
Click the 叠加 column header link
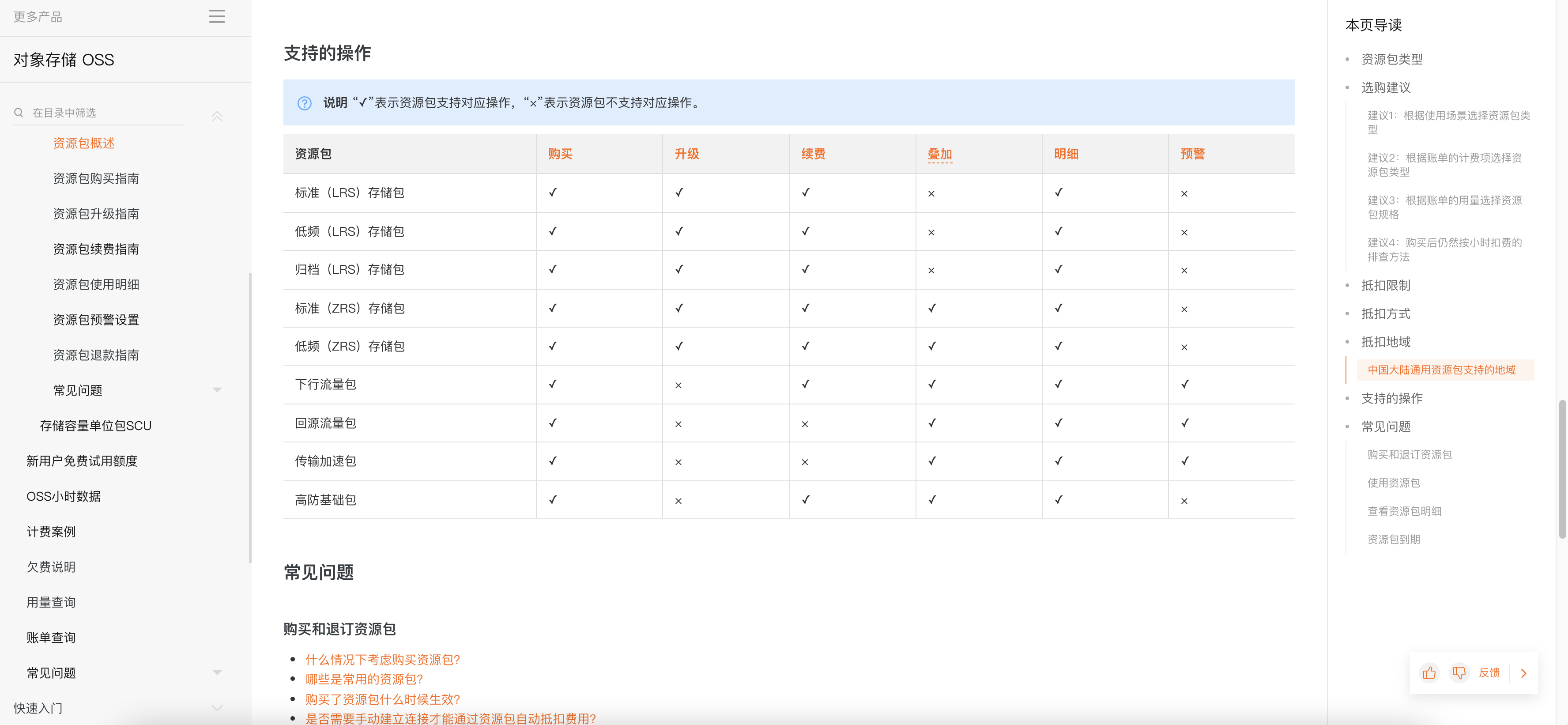[939, 154]
